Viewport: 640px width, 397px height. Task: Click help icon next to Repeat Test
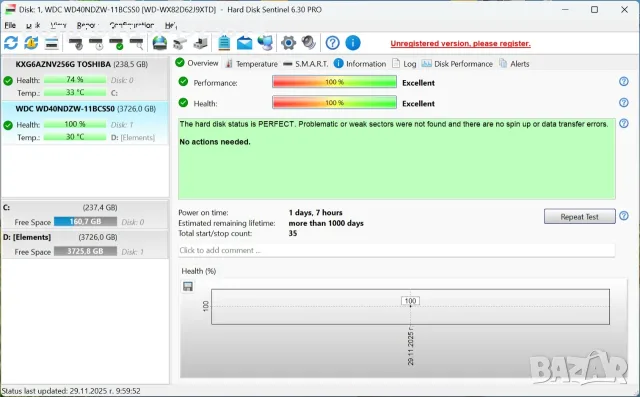click(x=624, y=216)
